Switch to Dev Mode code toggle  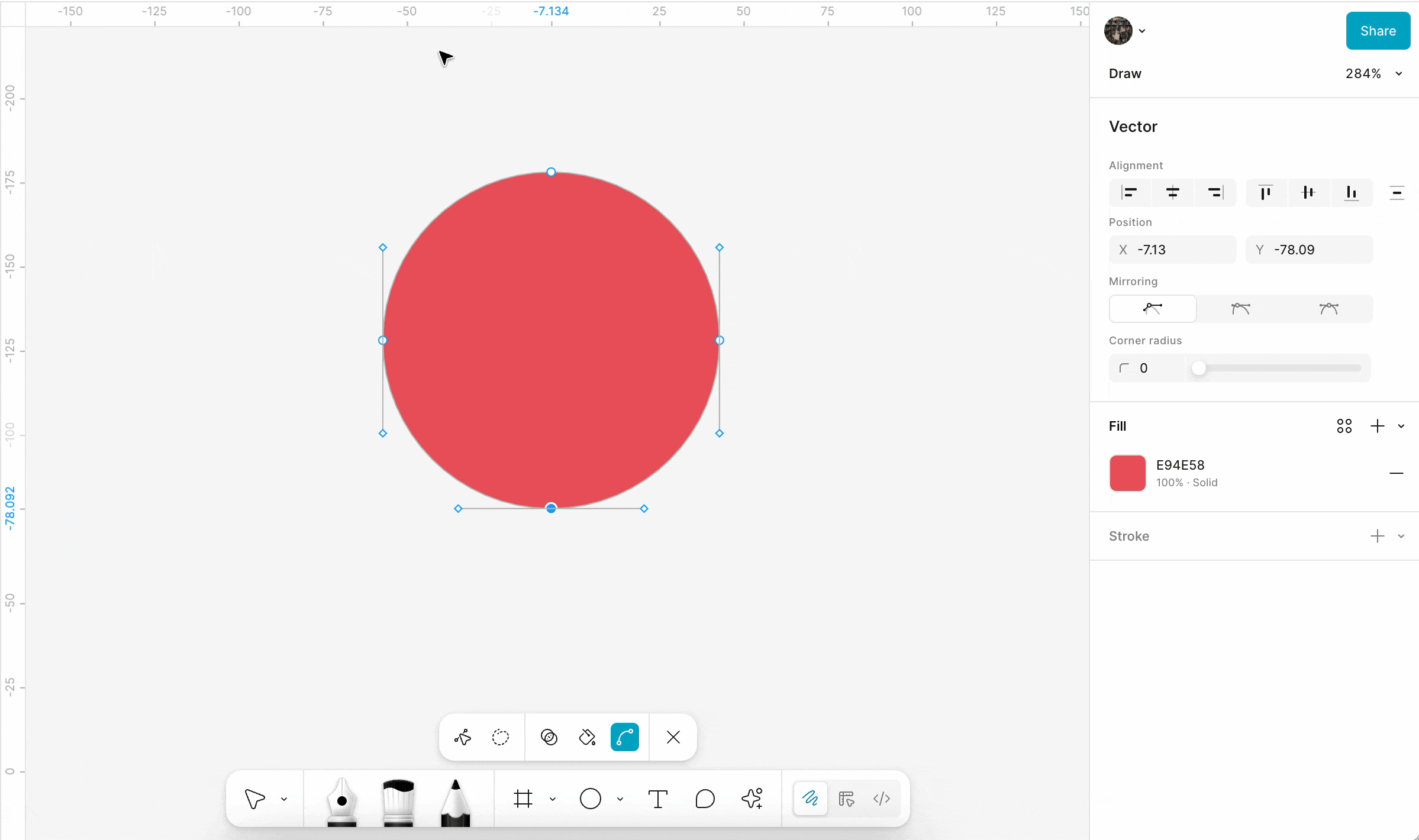pyautogui.click(x=882, y=799)
